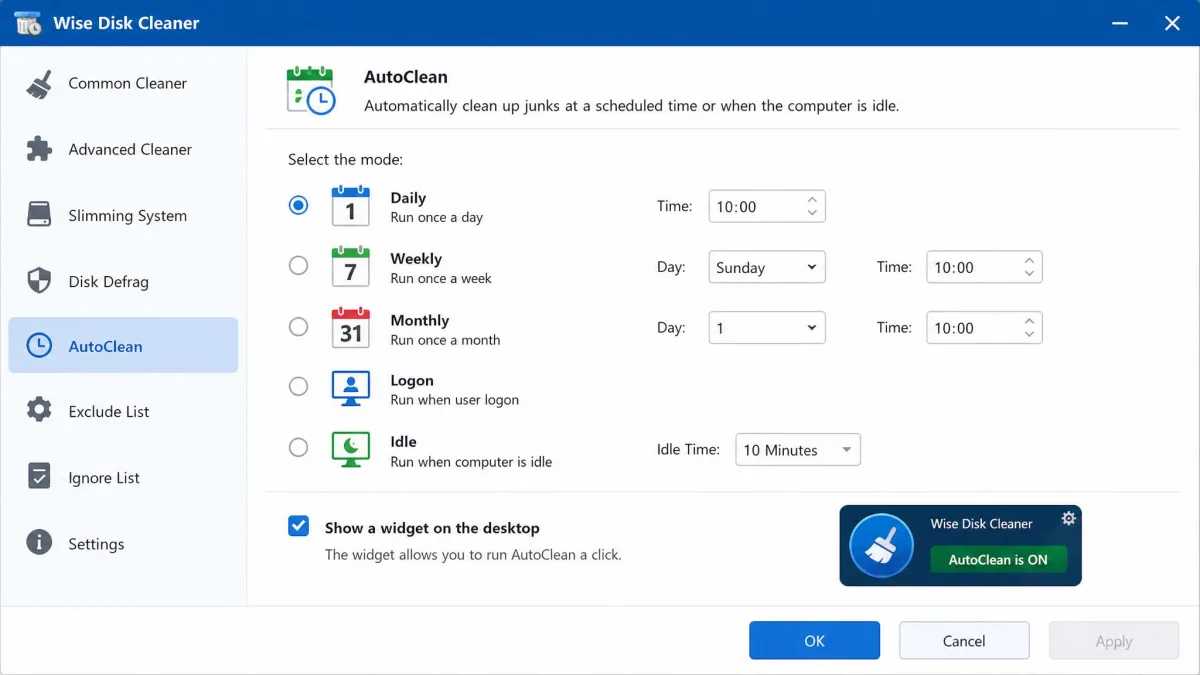The image size is (1200, 675).
Task: Click the Common Cleaner broom icon
Action: [x=39, y=84]
